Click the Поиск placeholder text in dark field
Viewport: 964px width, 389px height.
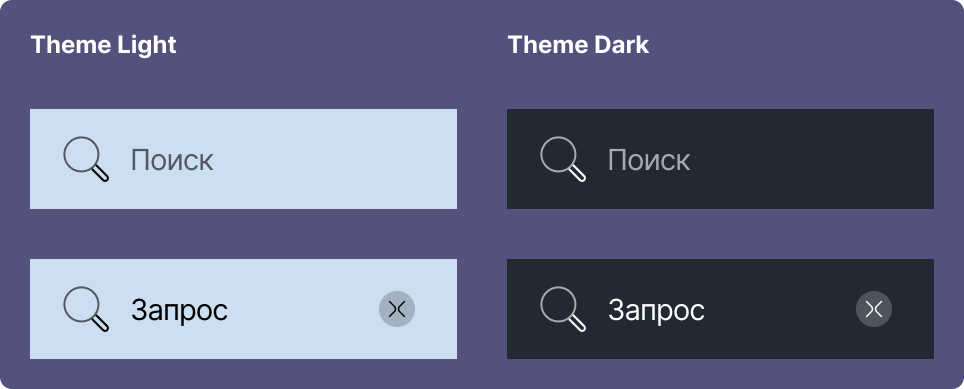coord(649,160)
